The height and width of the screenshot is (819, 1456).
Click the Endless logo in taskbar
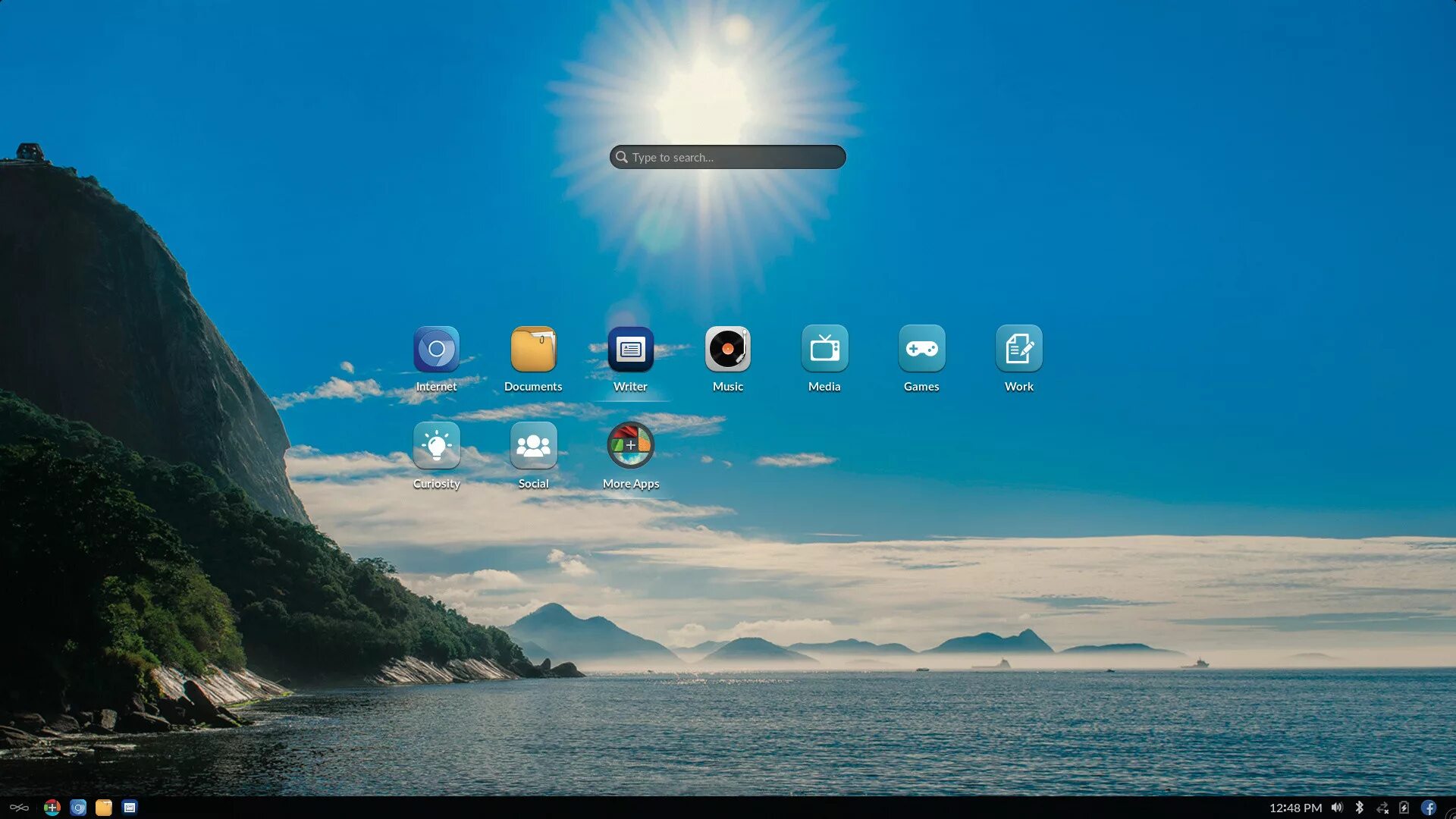(x=19, y=808)
